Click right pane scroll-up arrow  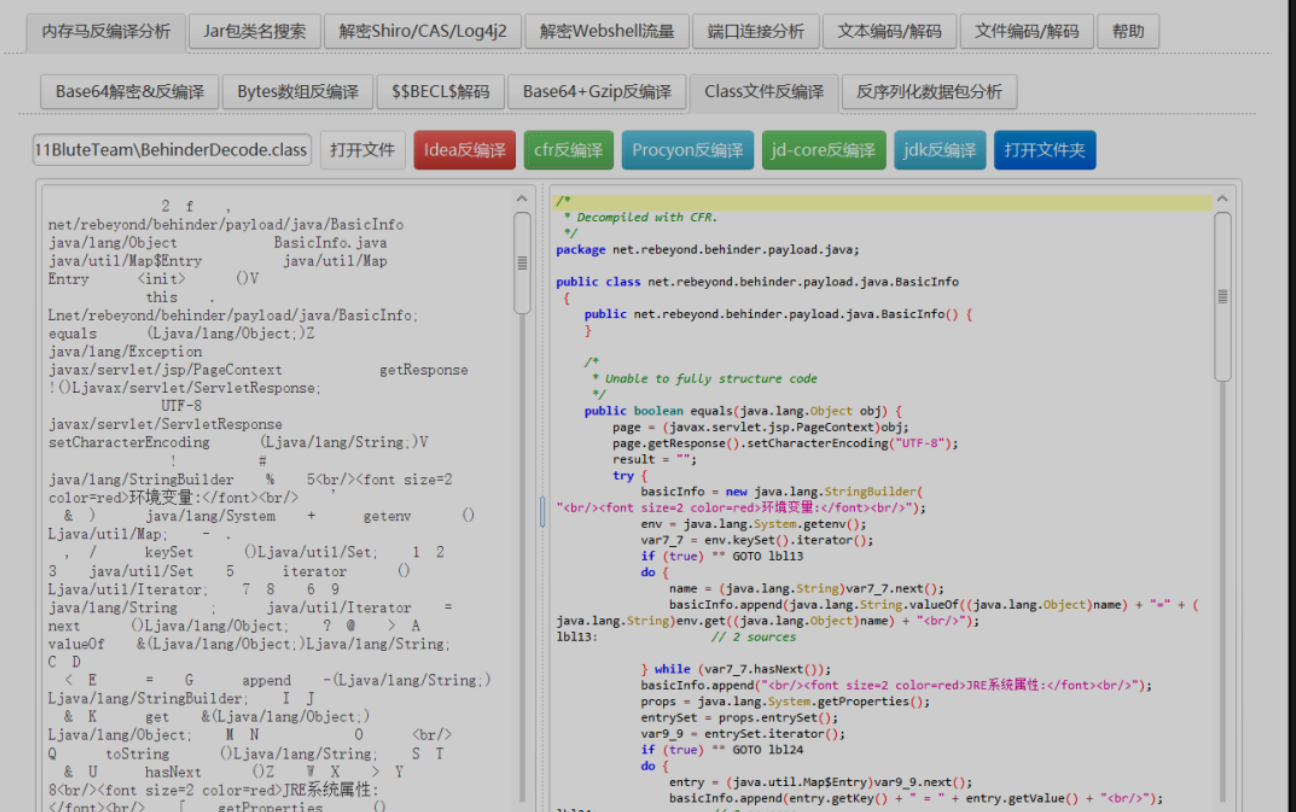[1222, 199]
